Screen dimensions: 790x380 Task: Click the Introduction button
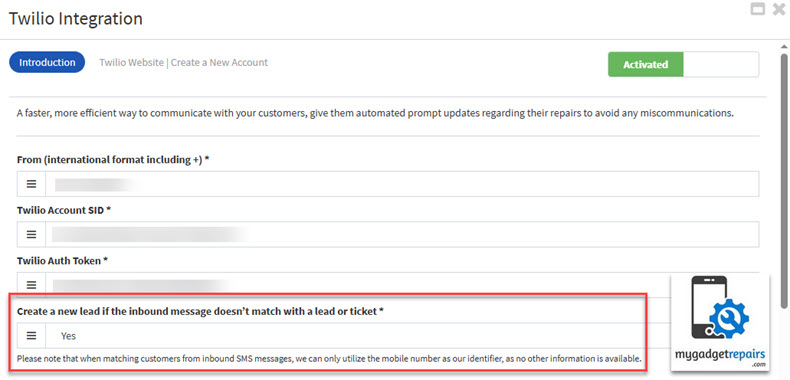click(x=47, y=62)
